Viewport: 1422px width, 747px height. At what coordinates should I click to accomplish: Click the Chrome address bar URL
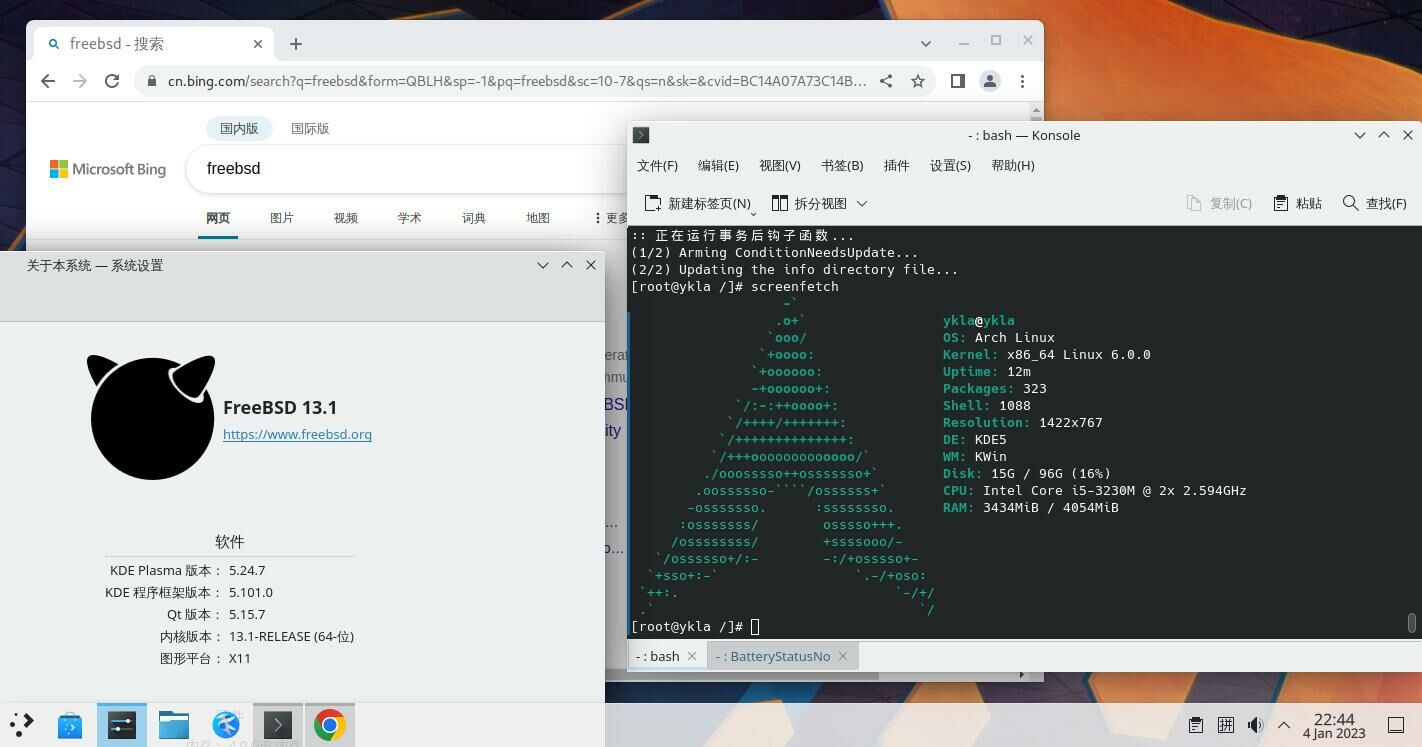pyautogui.click(x=516, y=81)
